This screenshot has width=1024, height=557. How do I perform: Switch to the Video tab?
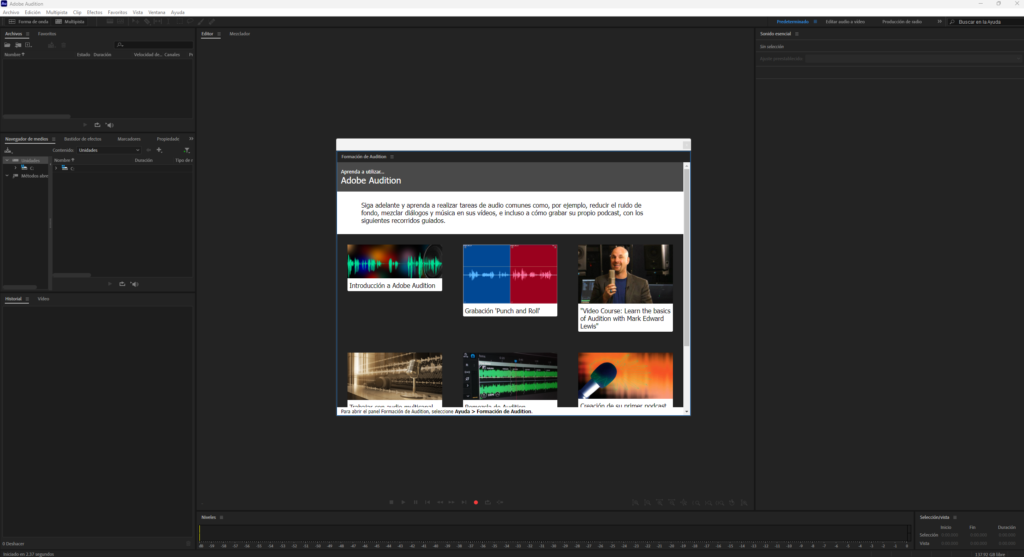[x=43, y=299]
